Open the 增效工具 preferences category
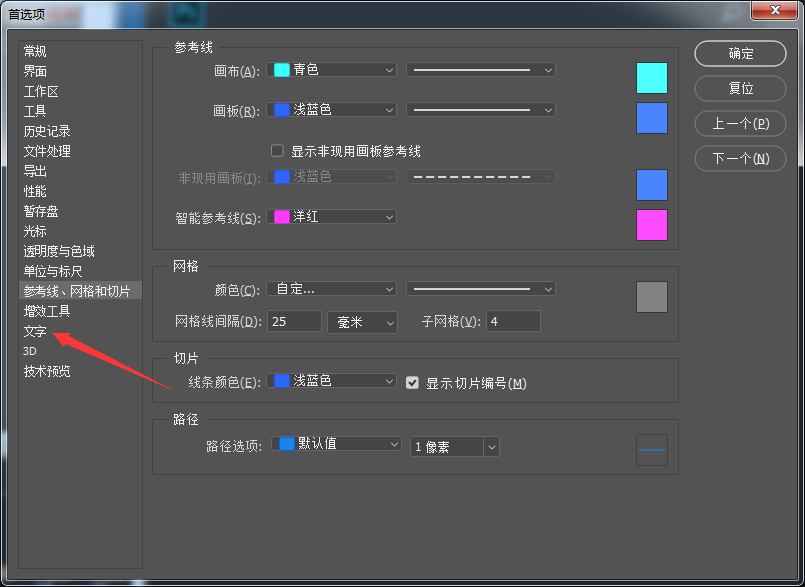Screen dimensions: 805x587 point(47,311)
